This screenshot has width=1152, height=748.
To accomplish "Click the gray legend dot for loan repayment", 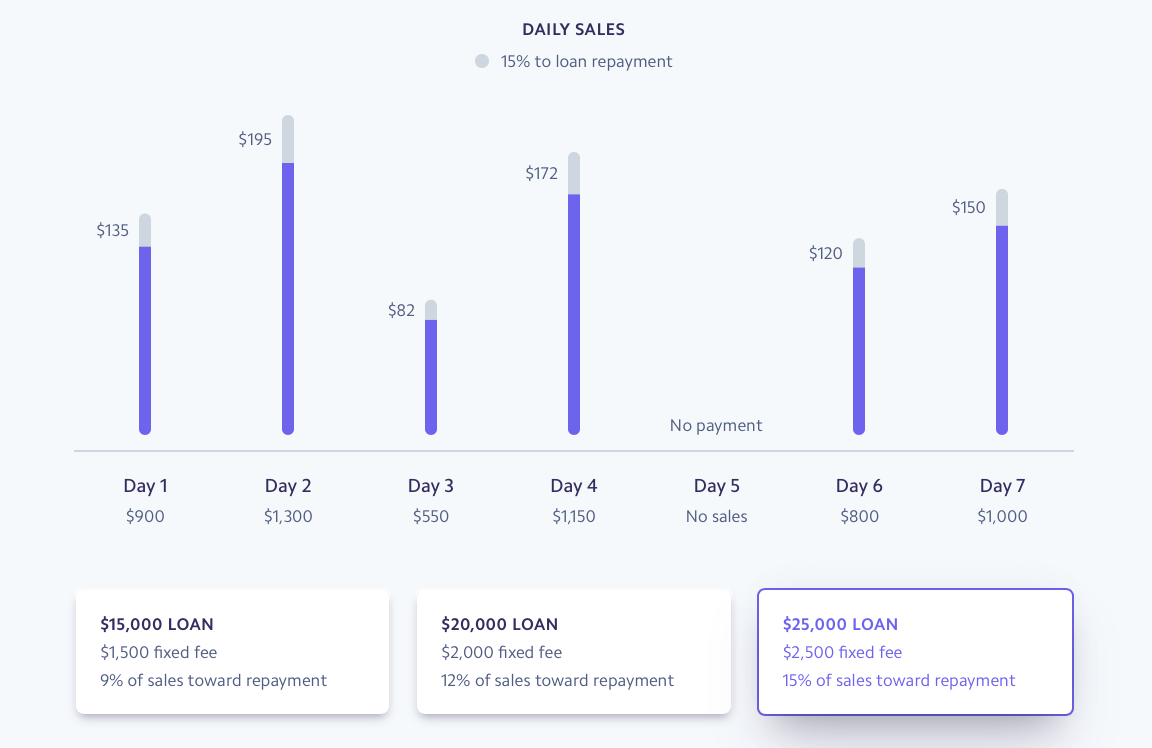I will click(482, 61).
